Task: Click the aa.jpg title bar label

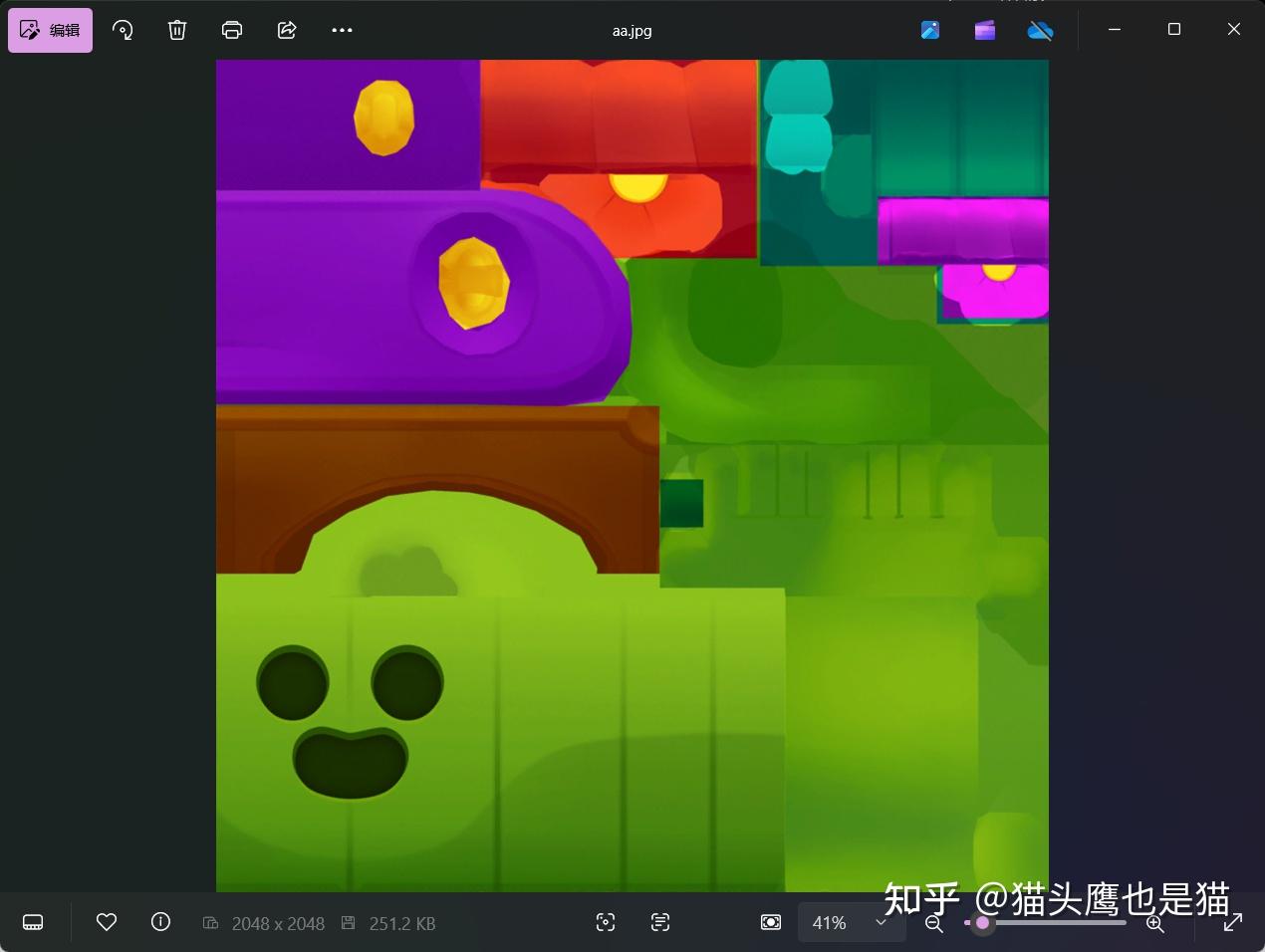Action: click(x=631, y=30)
